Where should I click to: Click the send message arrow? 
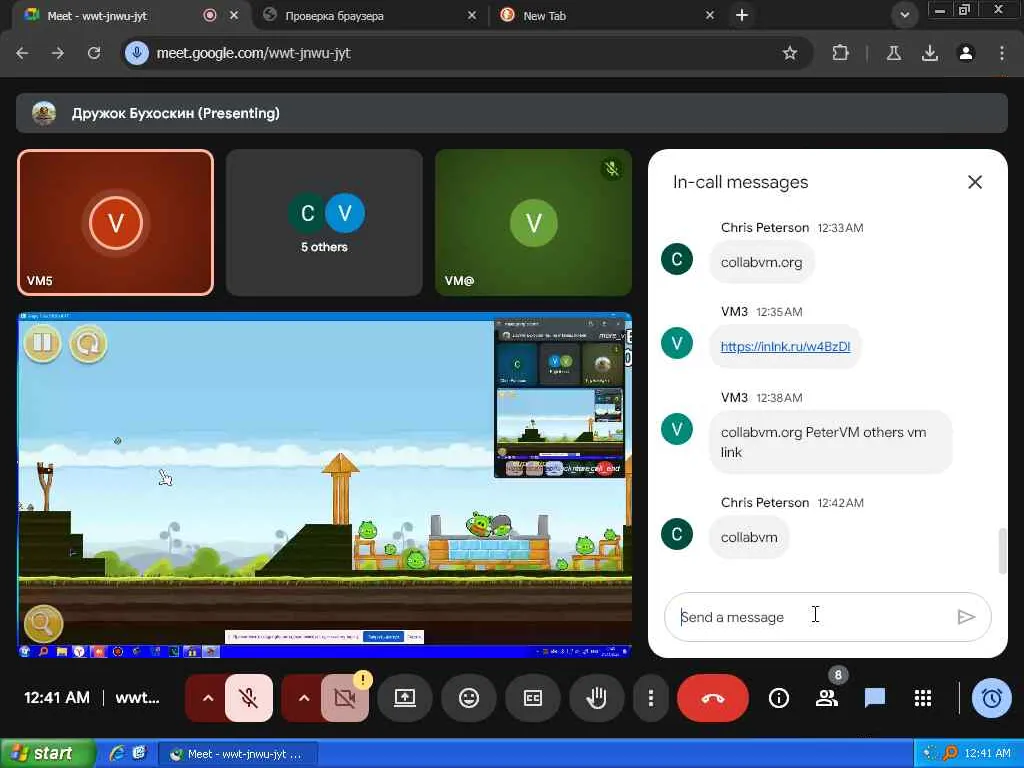click(x=966, y=617)
